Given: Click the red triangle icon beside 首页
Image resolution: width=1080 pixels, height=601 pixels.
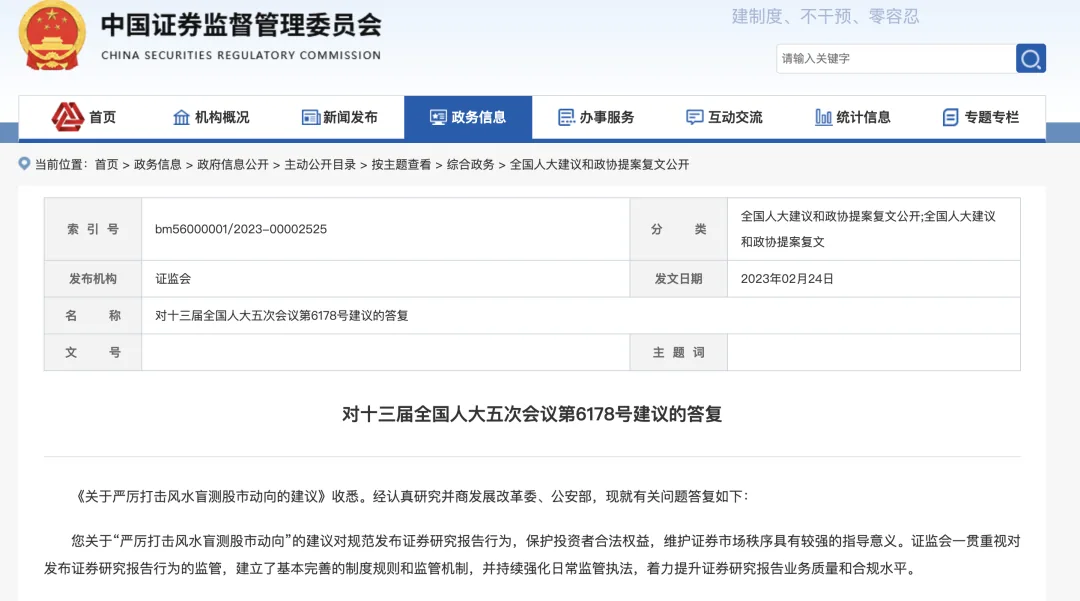Looking at the screenshot, I should click(68, 117).
